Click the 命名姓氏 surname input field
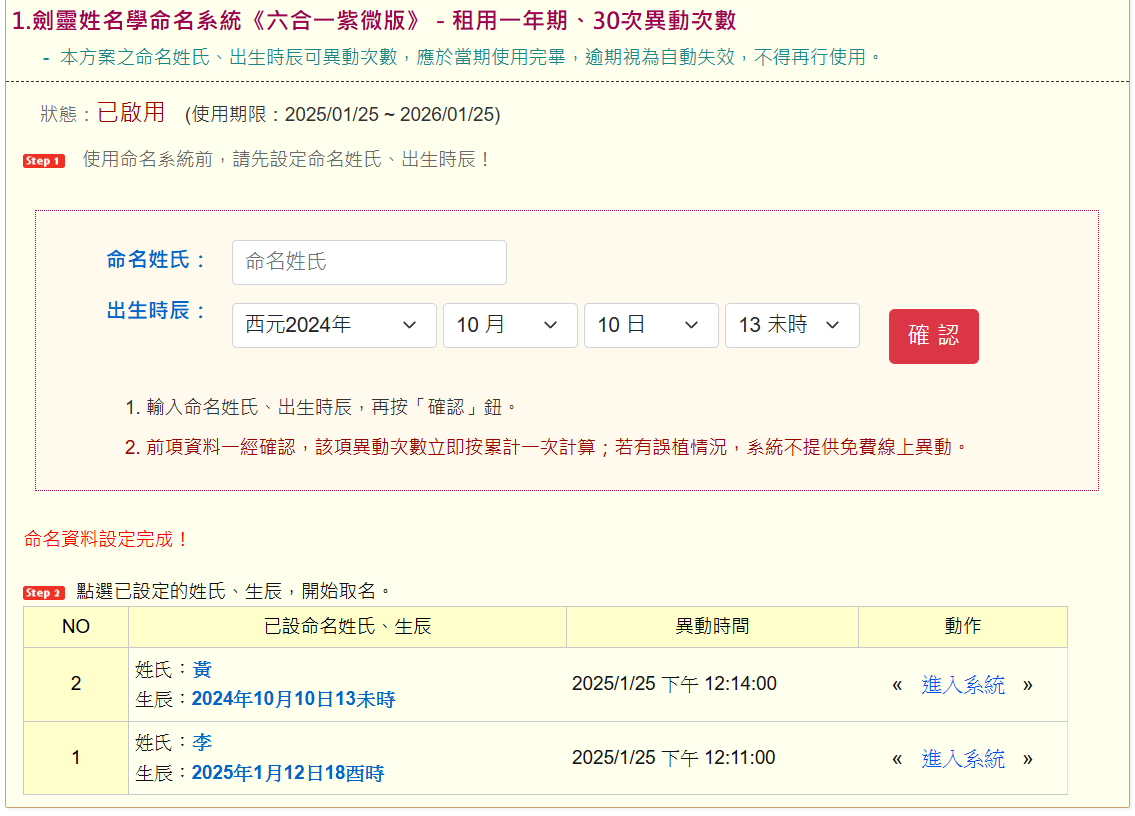The height and width of the screenshot is (816, 1135). coord(369,262)
